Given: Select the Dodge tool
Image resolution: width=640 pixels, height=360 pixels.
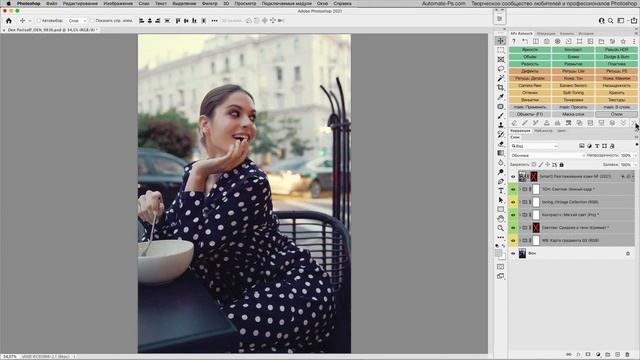Looking at the screenshot, I should 500,172.
